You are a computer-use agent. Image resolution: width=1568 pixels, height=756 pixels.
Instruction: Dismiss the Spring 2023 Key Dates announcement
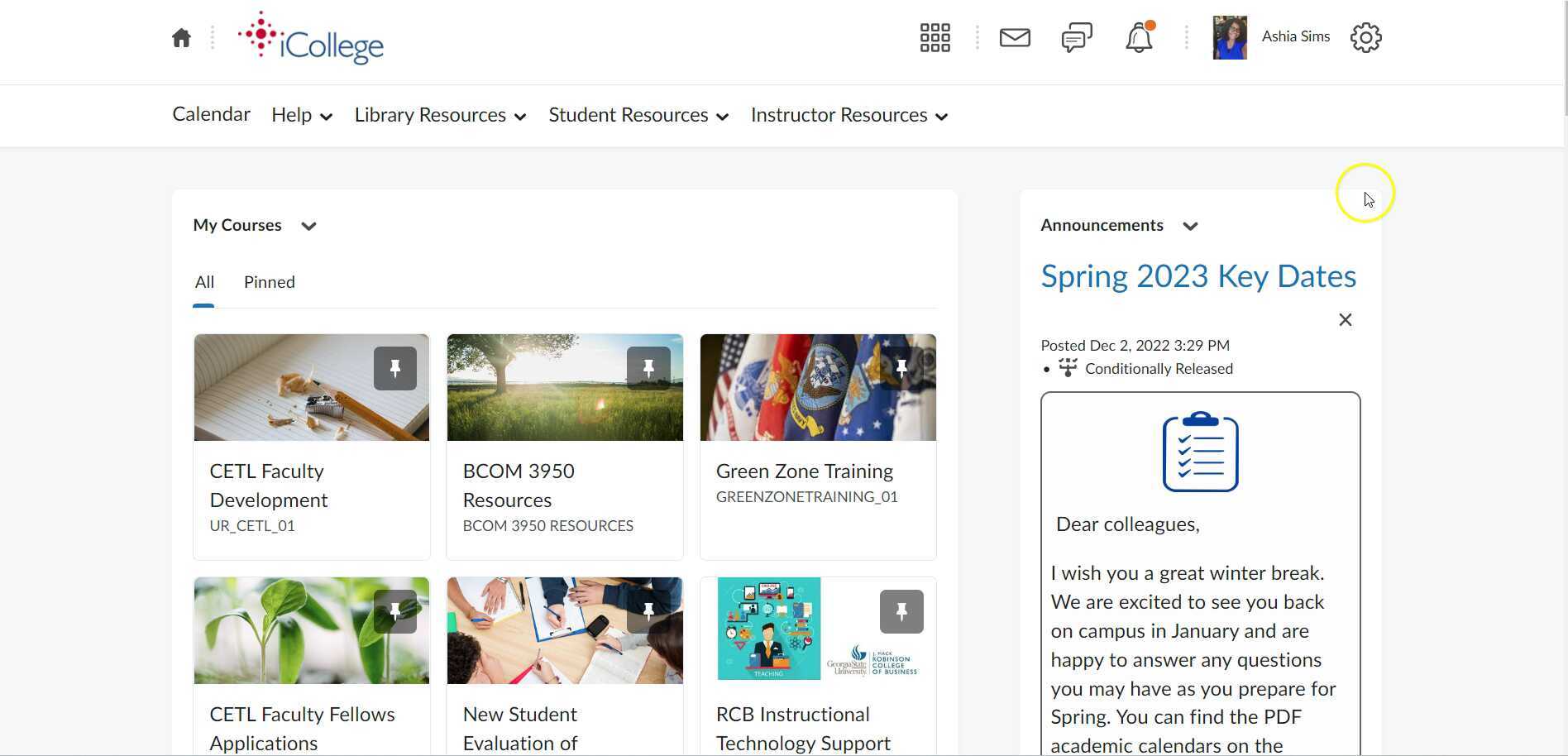pos(1345,319)
